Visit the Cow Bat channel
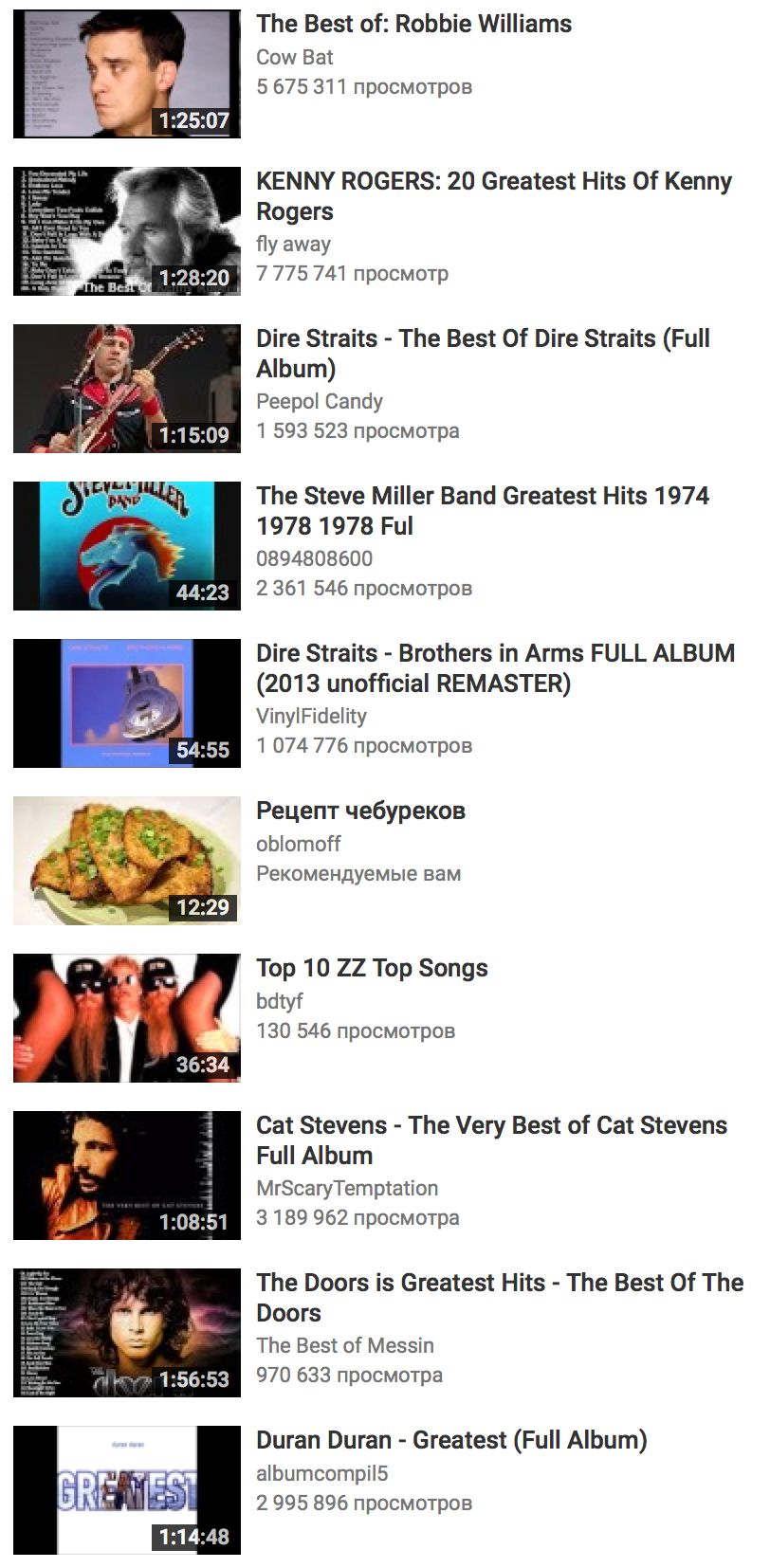Screen dimensions: 770x1568 click(x=294, y=57)
